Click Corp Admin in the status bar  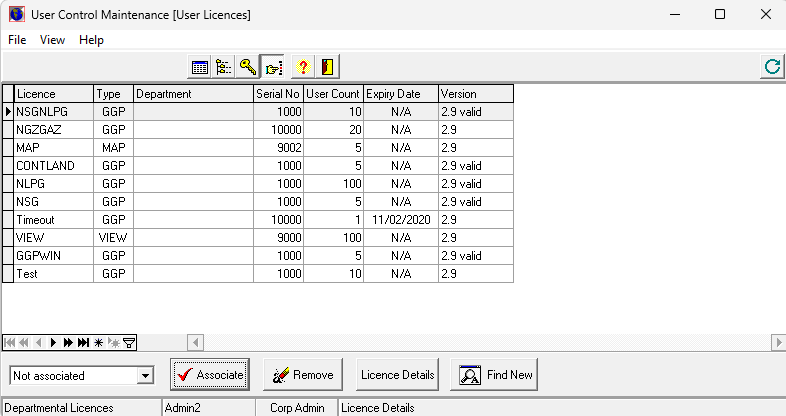click(x=297, y=408)
